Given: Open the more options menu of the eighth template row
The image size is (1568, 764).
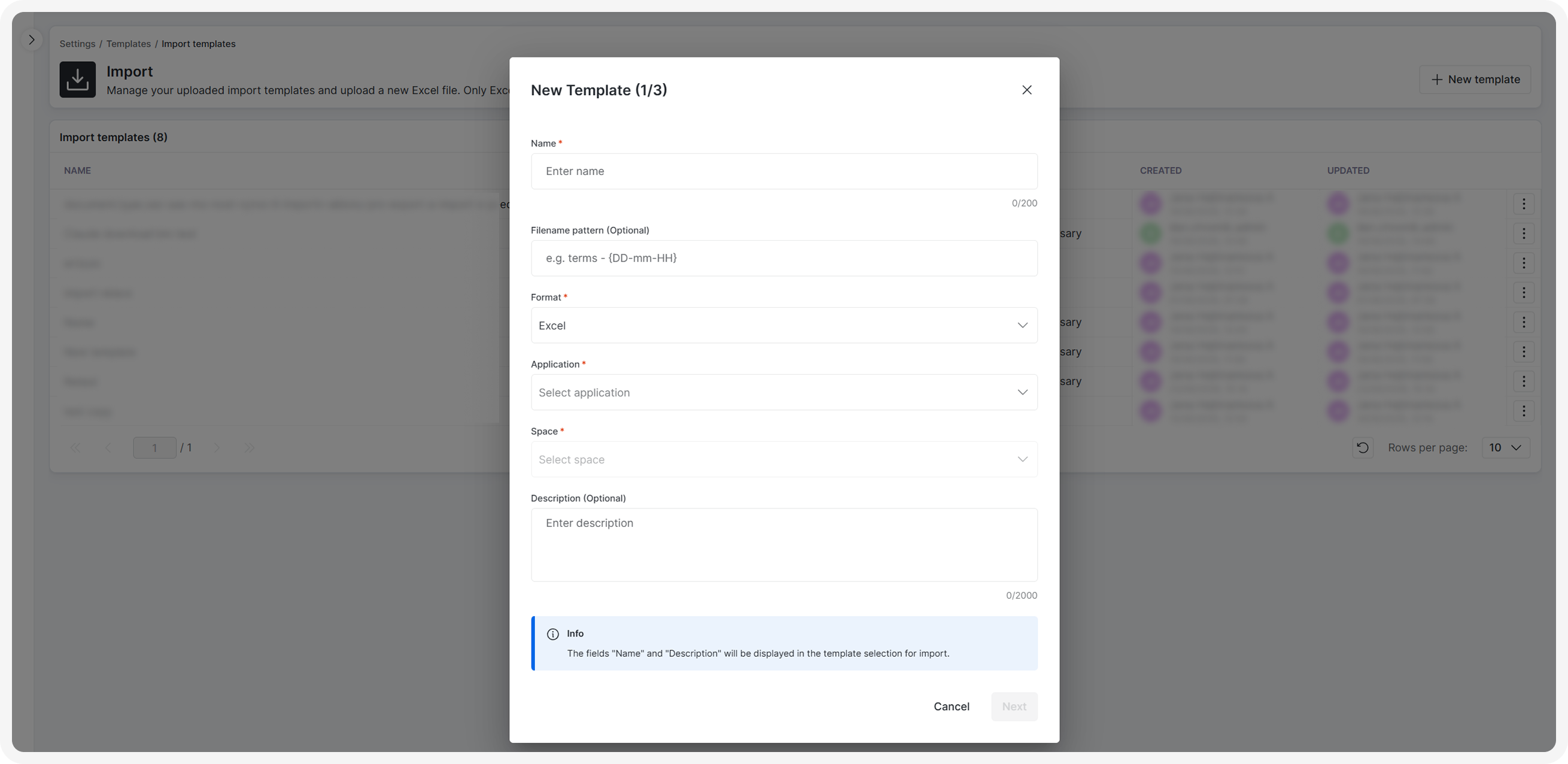Looking at the screenshot, I should pos(1524,411).
